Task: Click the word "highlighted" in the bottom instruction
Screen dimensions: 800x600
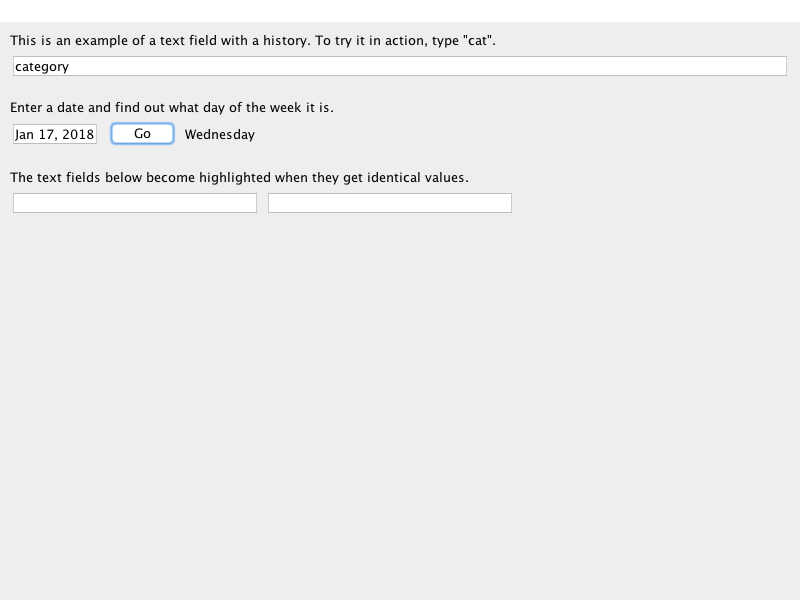Action: pyautogui.click(x=234, y=178)
